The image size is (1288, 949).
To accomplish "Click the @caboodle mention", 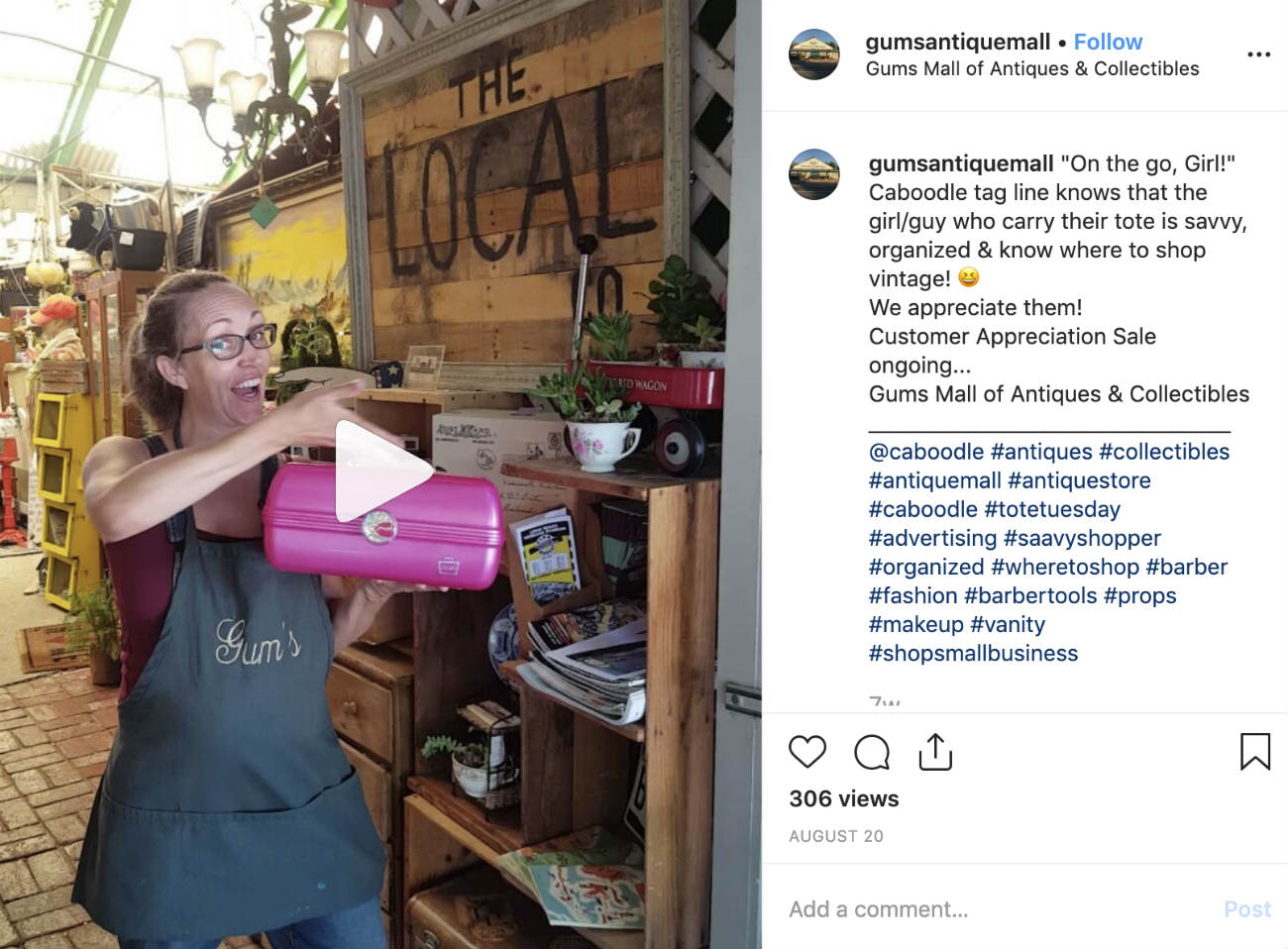I will coord(926,452).
